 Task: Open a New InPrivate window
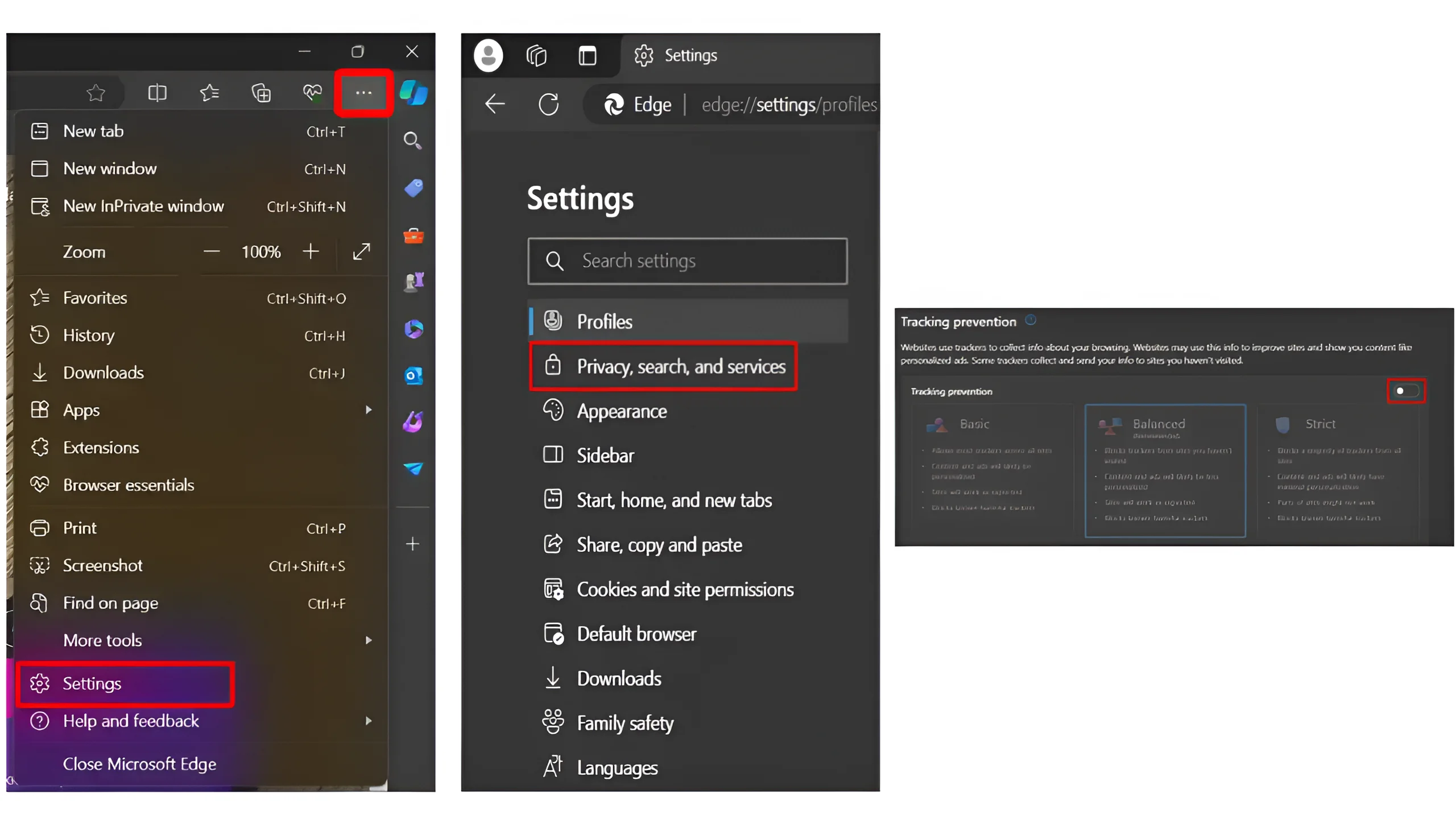tap(202, 206)
